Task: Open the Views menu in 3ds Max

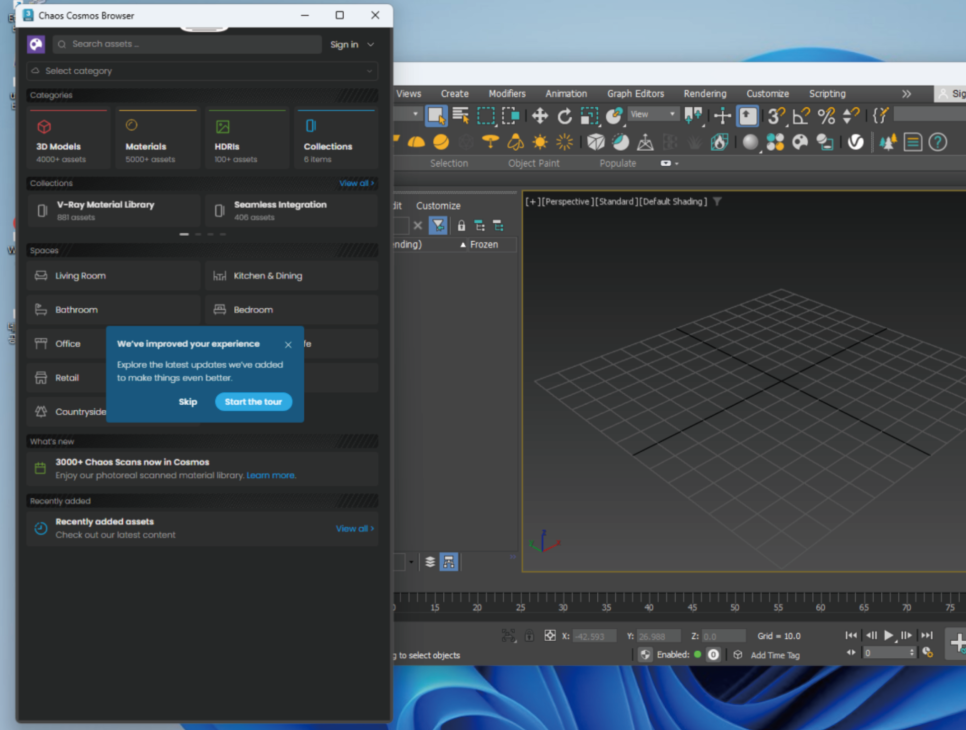Action: tap(408, 94)
